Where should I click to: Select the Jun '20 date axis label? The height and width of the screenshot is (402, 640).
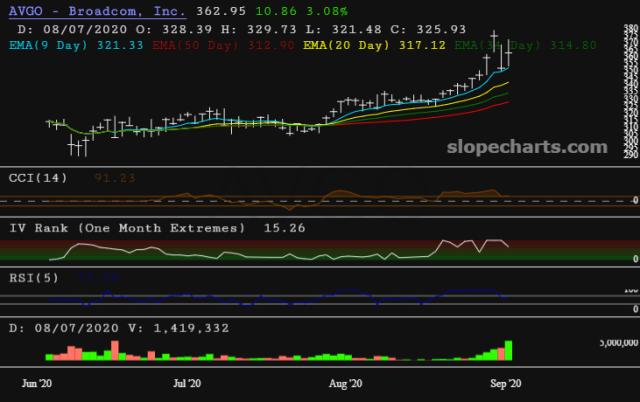click(36, 383)
